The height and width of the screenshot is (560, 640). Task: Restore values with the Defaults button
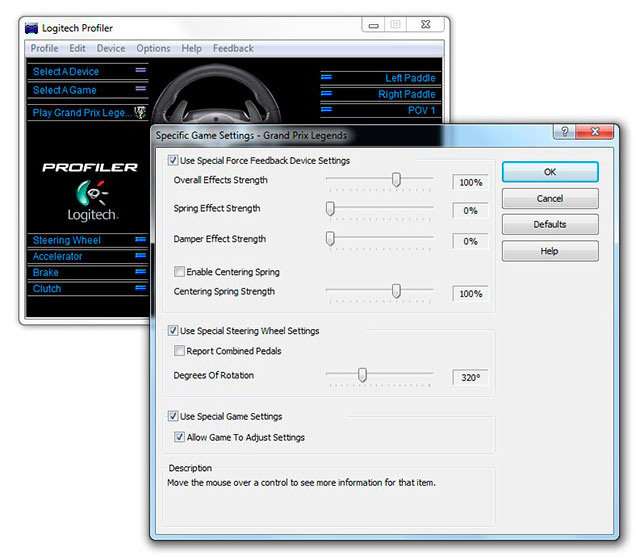(550, 224)
